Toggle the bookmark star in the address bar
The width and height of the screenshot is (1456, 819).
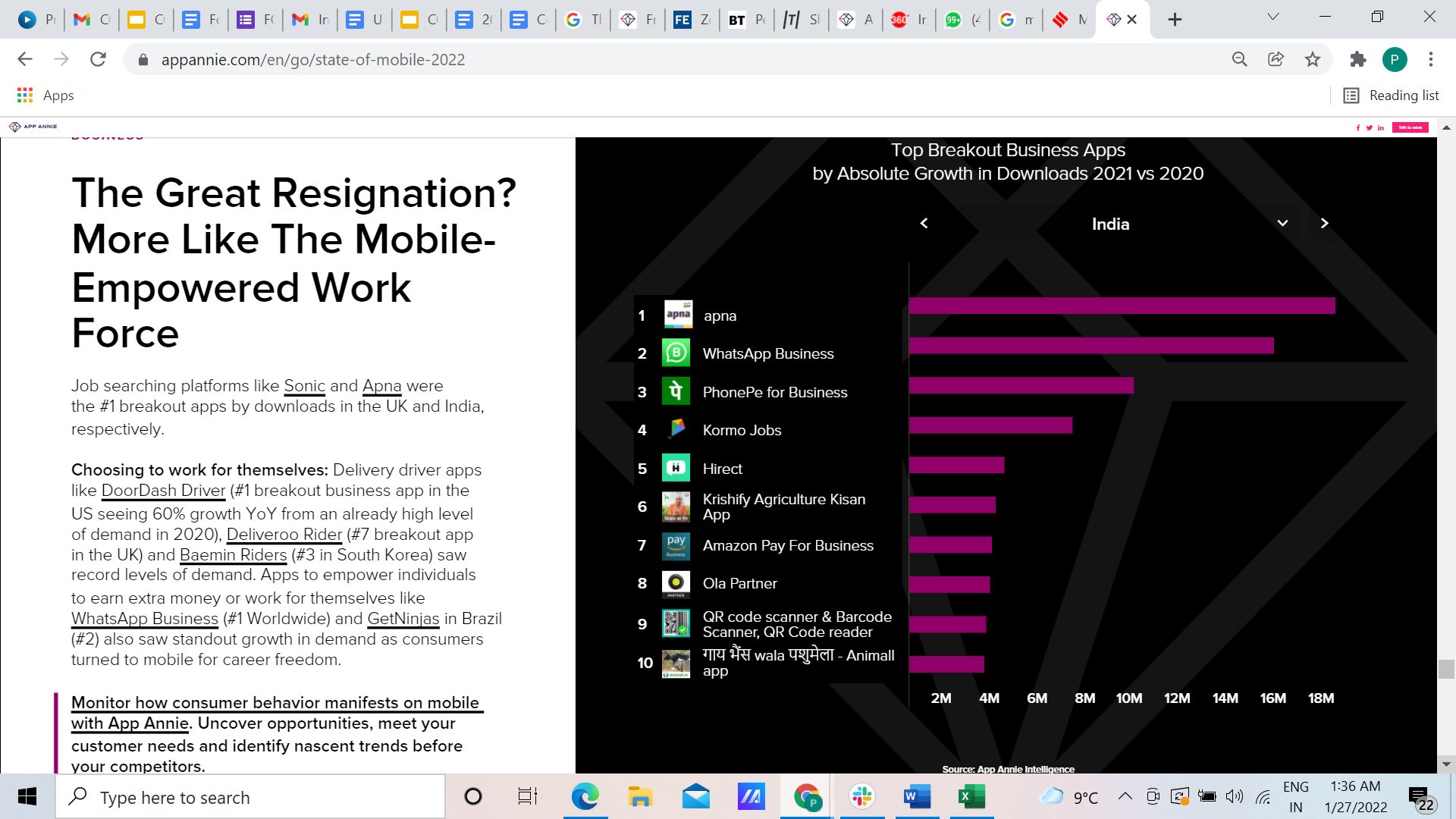pyautogui.click(x=1313, y=59)
